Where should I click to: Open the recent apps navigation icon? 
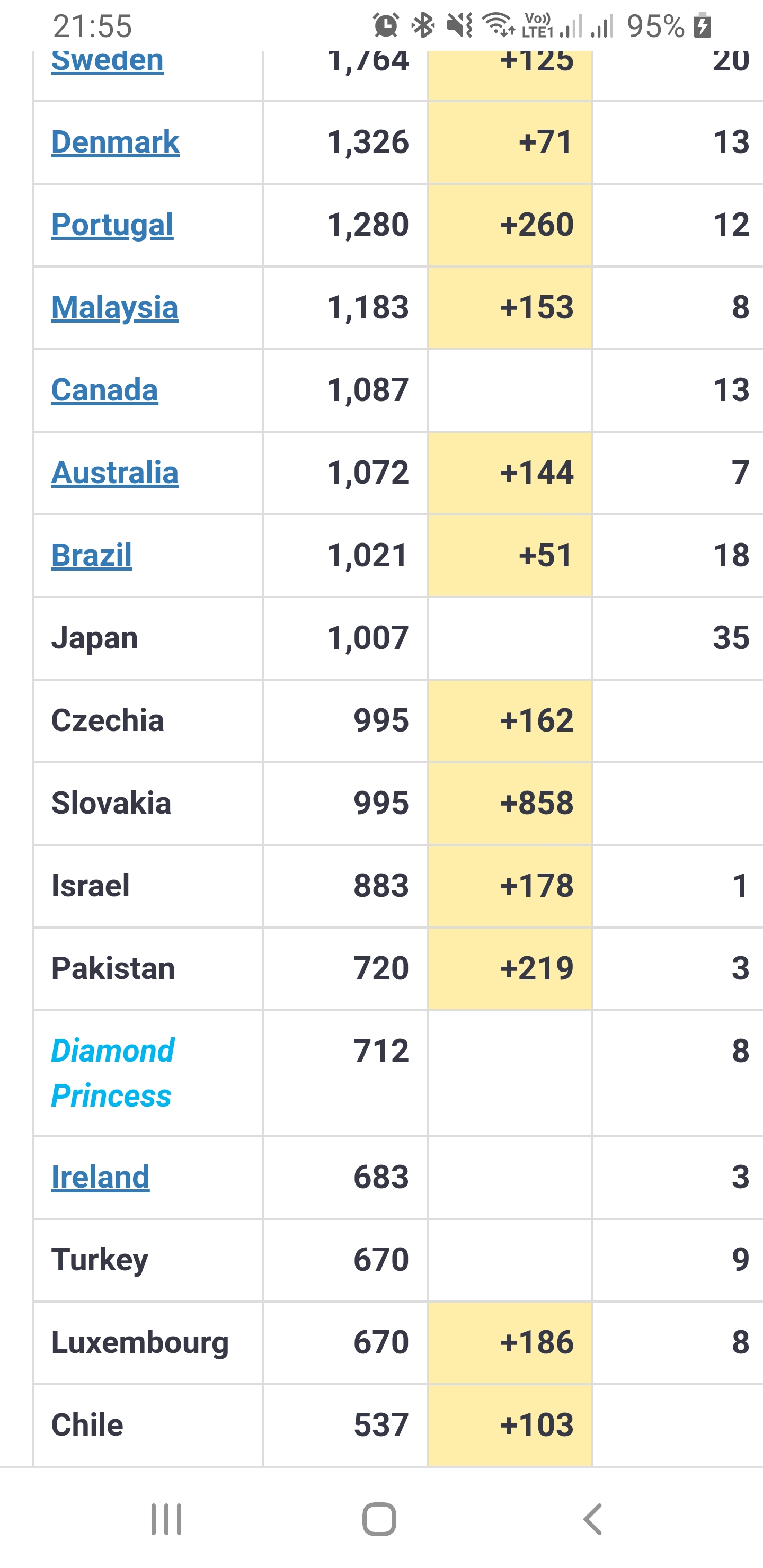tap(166, 1519)
